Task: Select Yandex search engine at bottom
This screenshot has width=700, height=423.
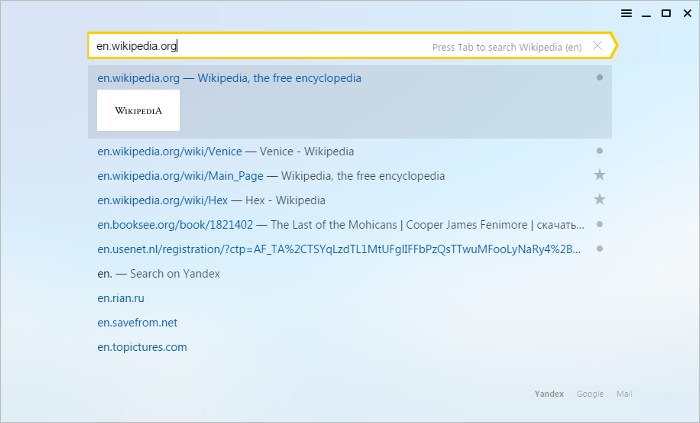Action: [549, 394]
